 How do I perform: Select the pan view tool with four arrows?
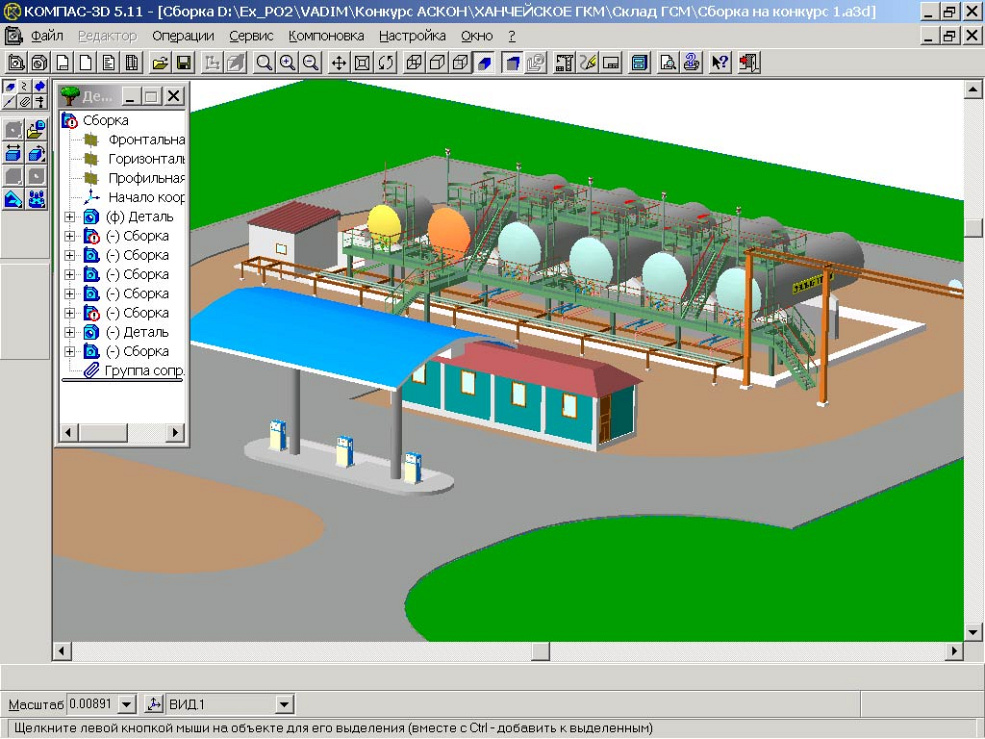tap(339, 63)
